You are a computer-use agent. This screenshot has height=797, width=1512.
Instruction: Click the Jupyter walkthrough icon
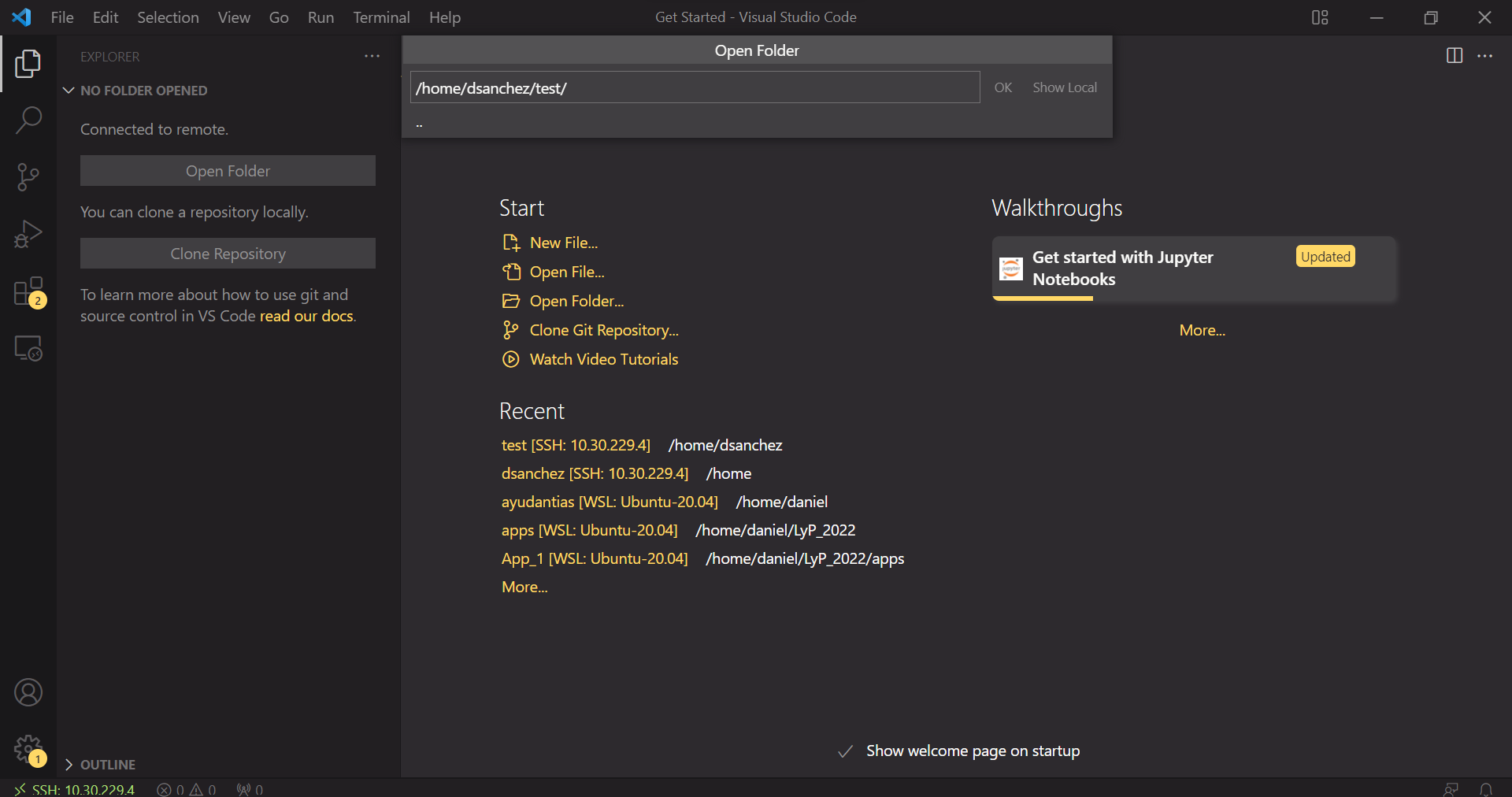pyautogui.click(x=1010, y=269)
